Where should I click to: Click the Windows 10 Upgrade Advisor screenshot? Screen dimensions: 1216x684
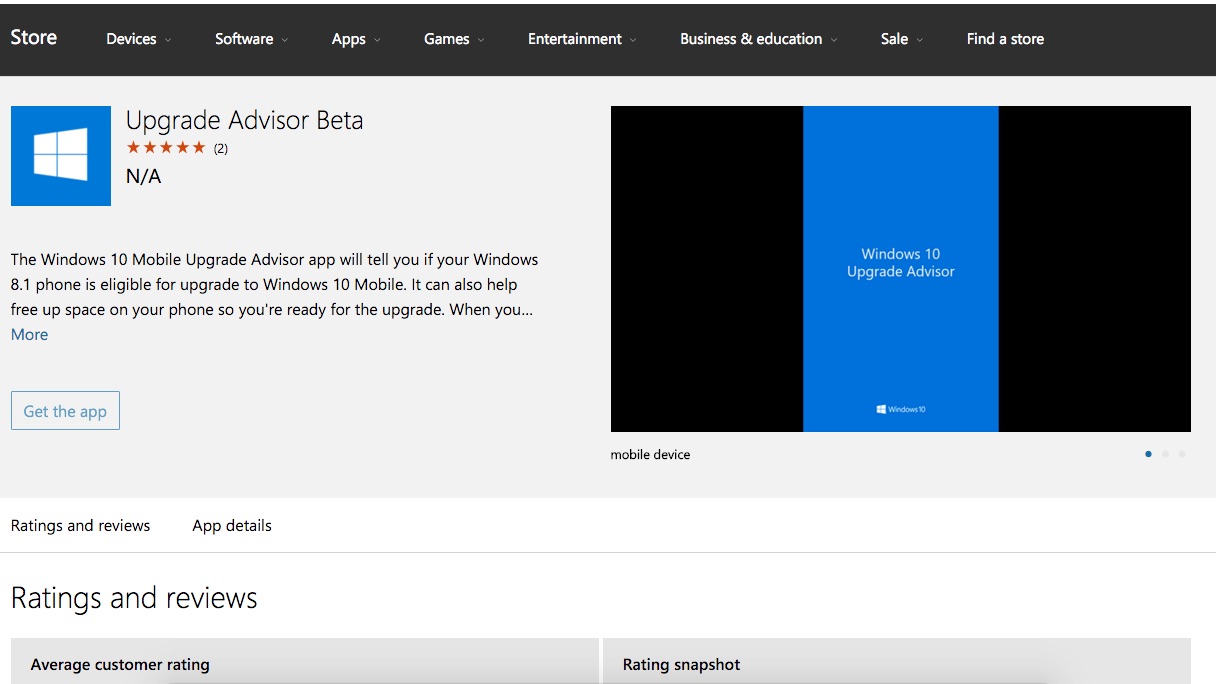coord(900,268)
